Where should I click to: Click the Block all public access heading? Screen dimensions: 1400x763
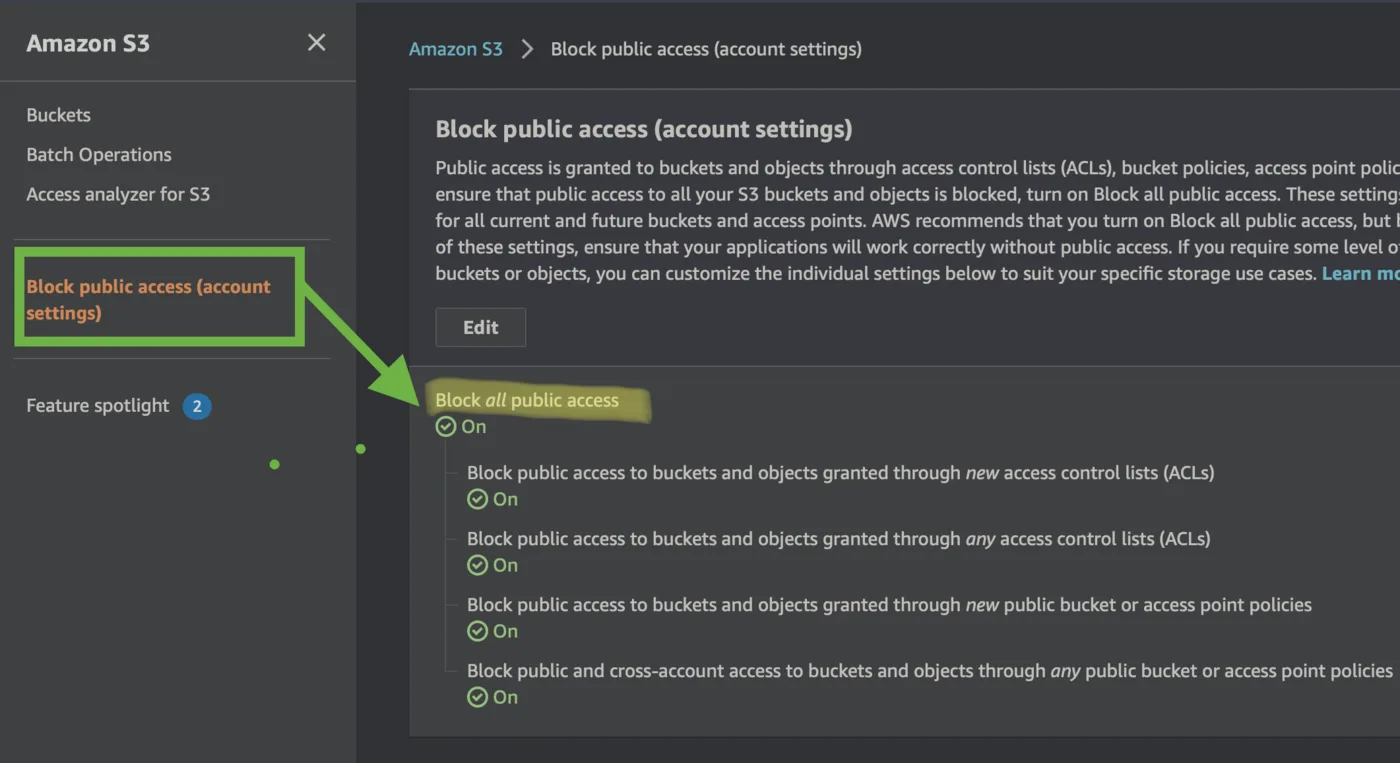(527, 400)
